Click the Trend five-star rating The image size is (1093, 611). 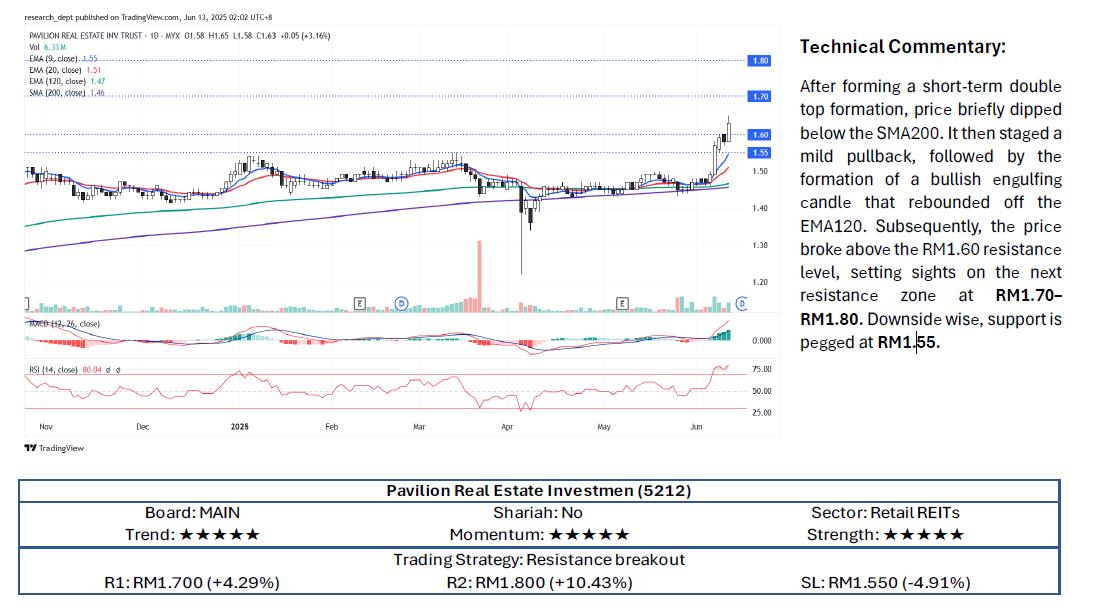[220, 535]
